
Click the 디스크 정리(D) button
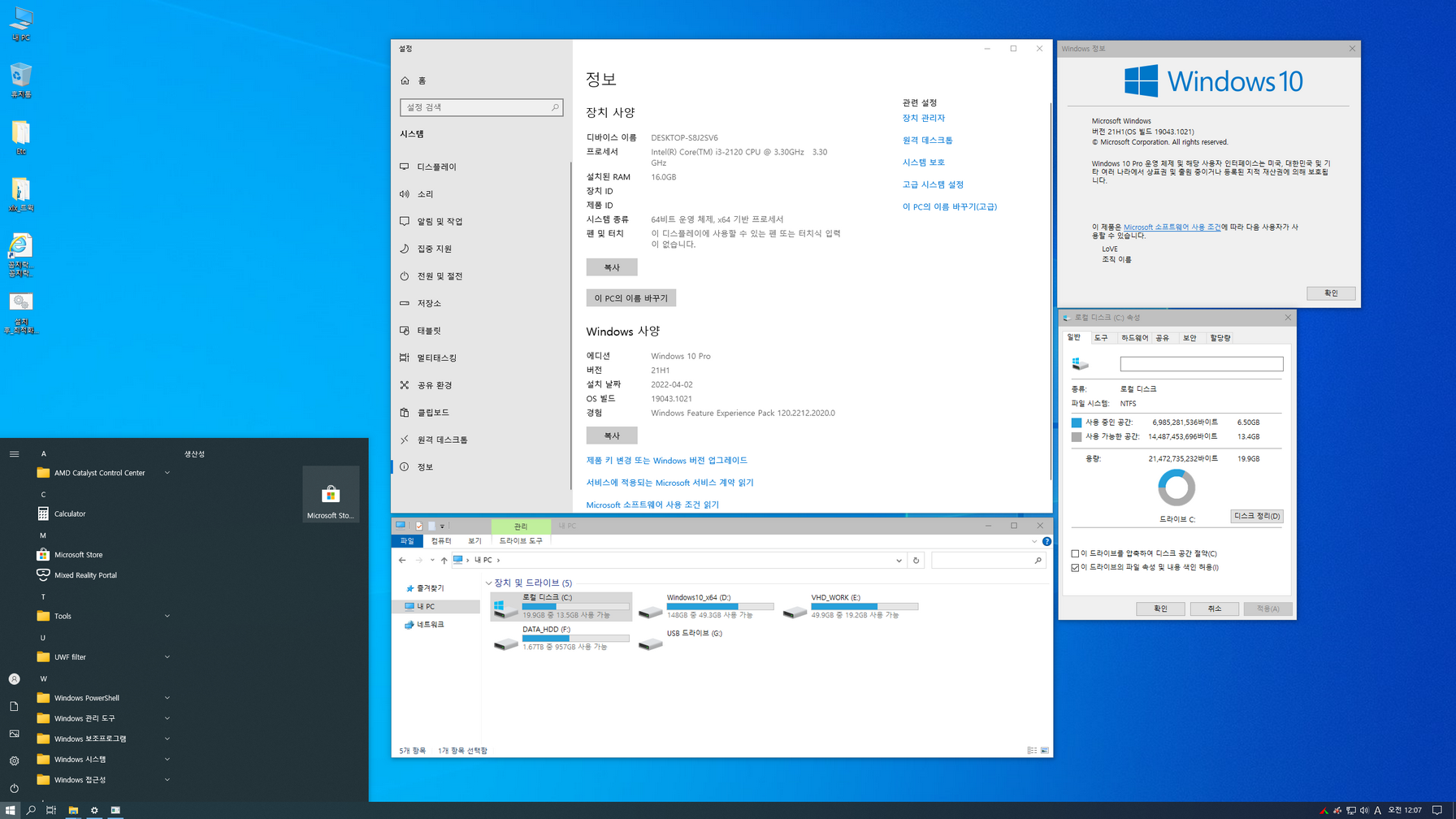coord(1257,516)
